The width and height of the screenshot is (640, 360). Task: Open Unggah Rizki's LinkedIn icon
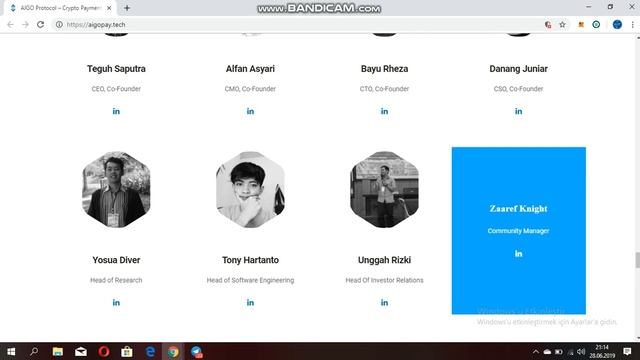coord(384,302)
